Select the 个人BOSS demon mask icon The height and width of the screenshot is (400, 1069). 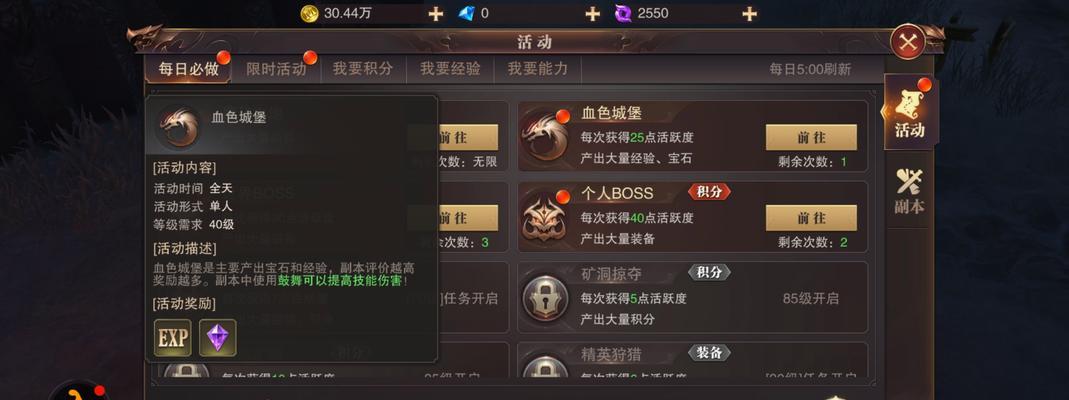[x=543, y=217]
